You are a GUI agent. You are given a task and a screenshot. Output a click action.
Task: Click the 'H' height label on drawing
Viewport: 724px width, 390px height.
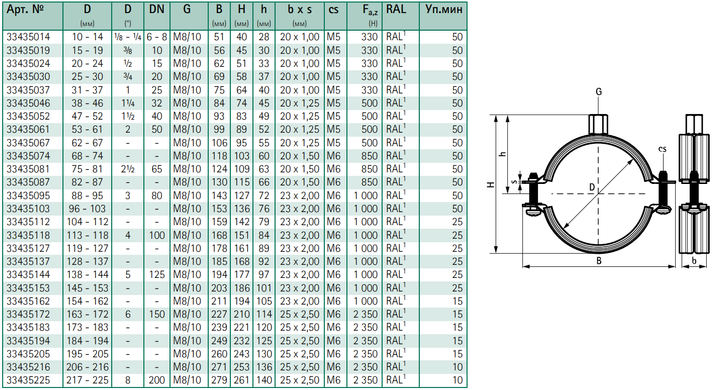point(490,184)
